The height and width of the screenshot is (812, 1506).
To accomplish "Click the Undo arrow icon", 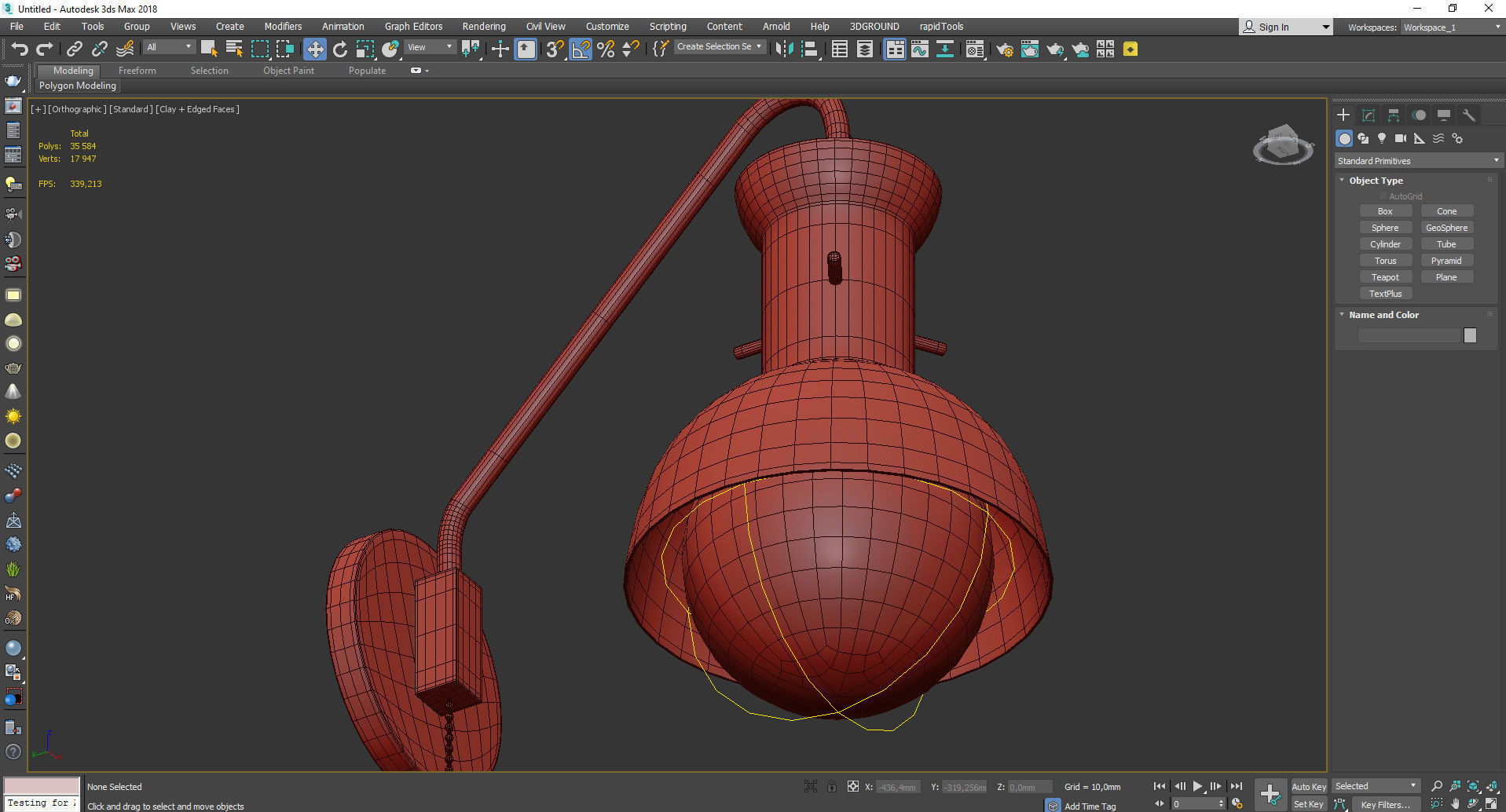I will click(20, 49).
